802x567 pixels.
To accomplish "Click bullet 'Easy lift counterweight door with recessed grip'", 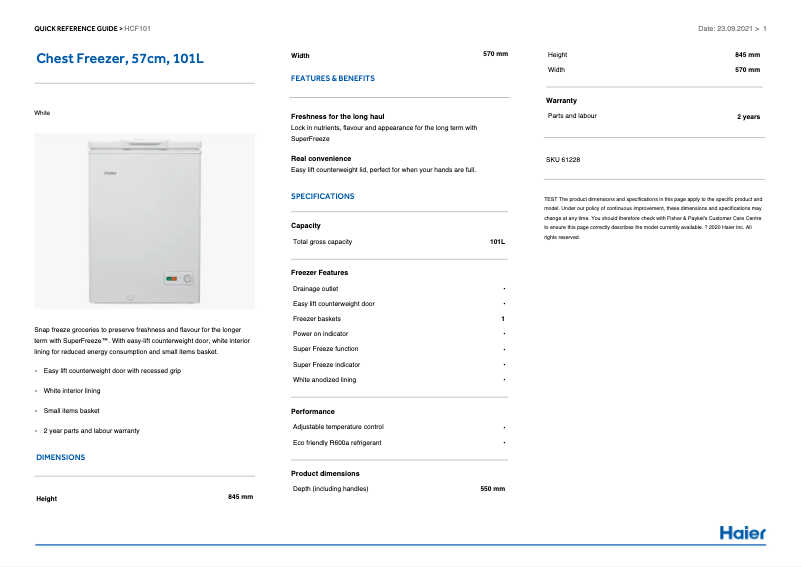I will [112, 371].
